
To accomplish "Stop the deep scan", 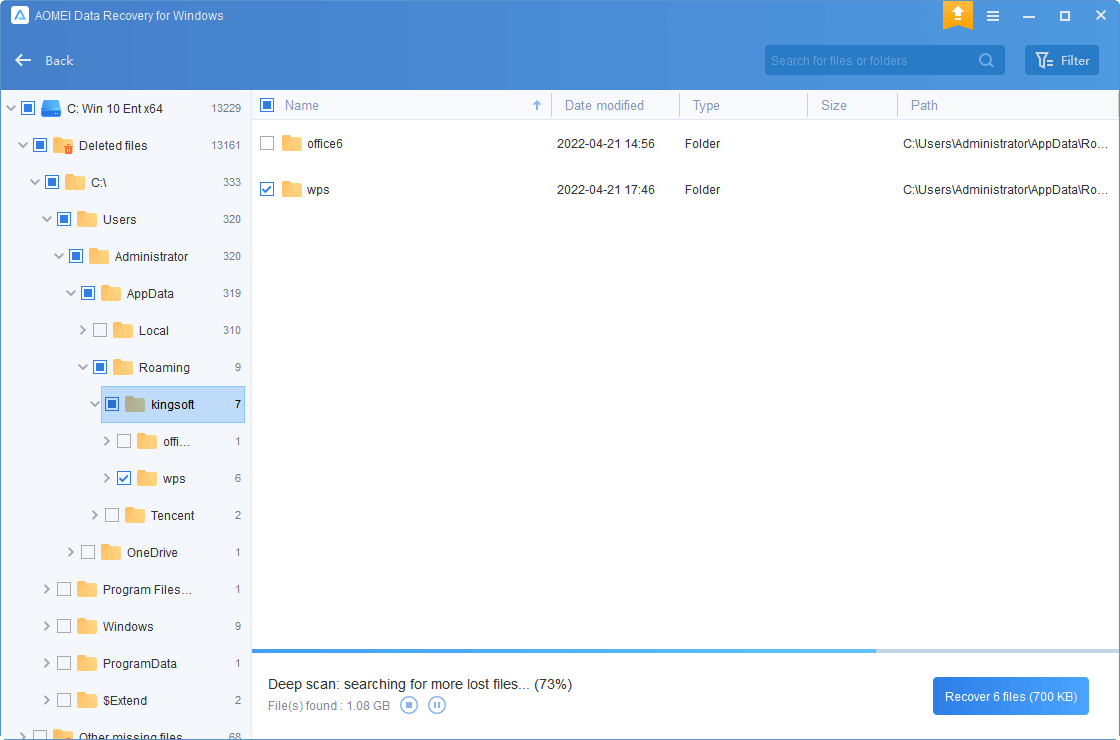I will click(409, 706).
